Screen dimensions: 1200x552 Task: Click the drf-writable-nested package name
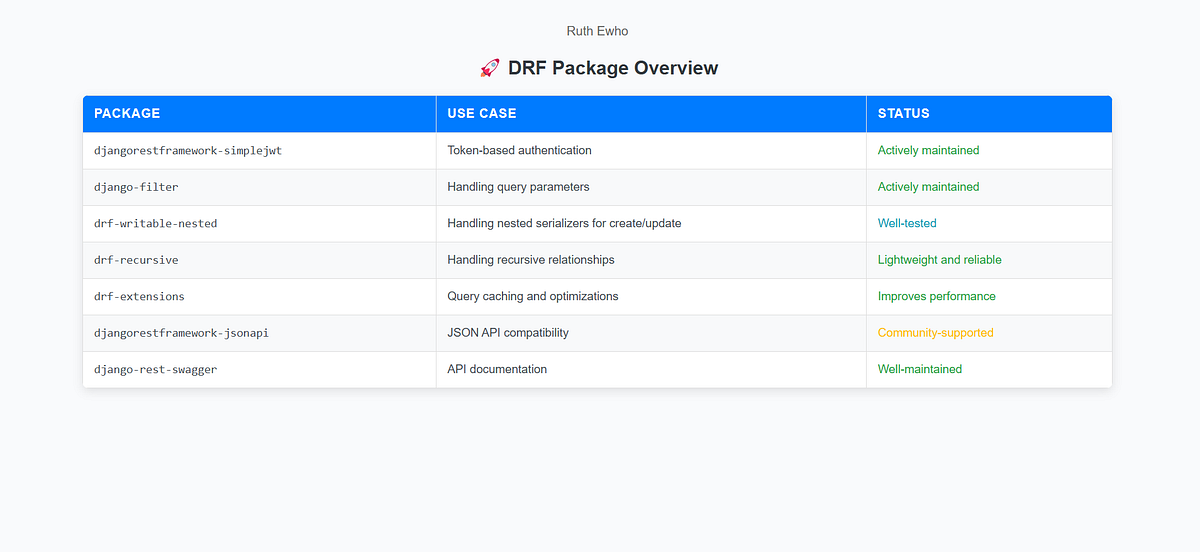[x=155, y=224]
